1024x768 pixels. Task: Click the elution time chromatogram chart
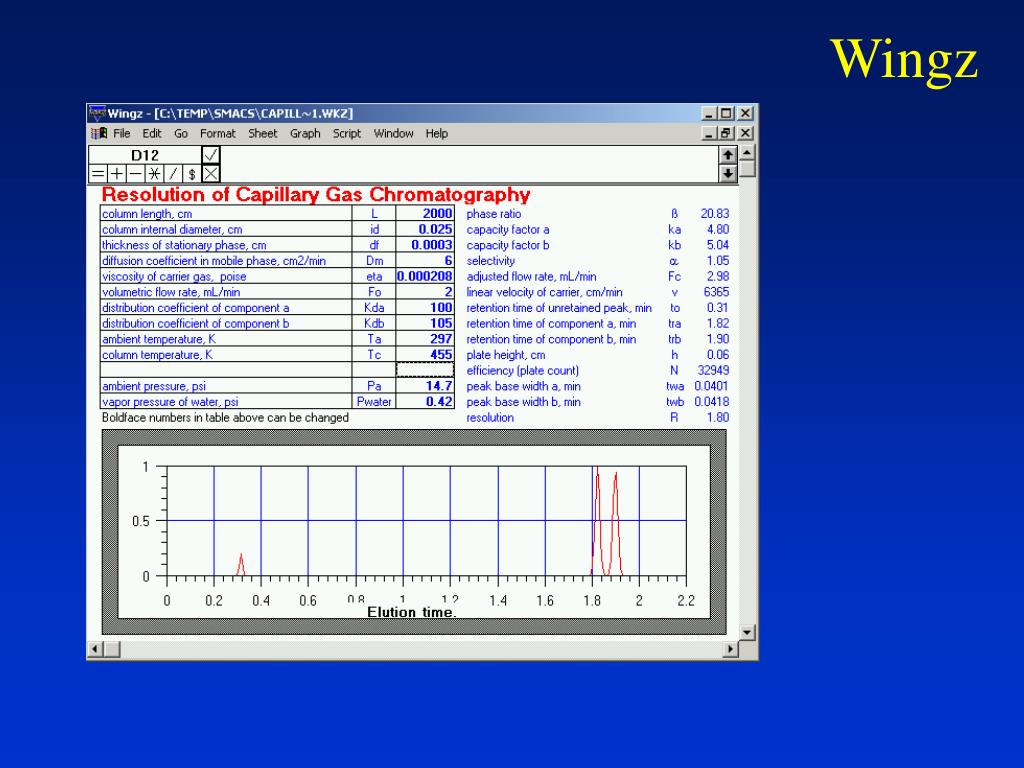click(x=414, y=532)
